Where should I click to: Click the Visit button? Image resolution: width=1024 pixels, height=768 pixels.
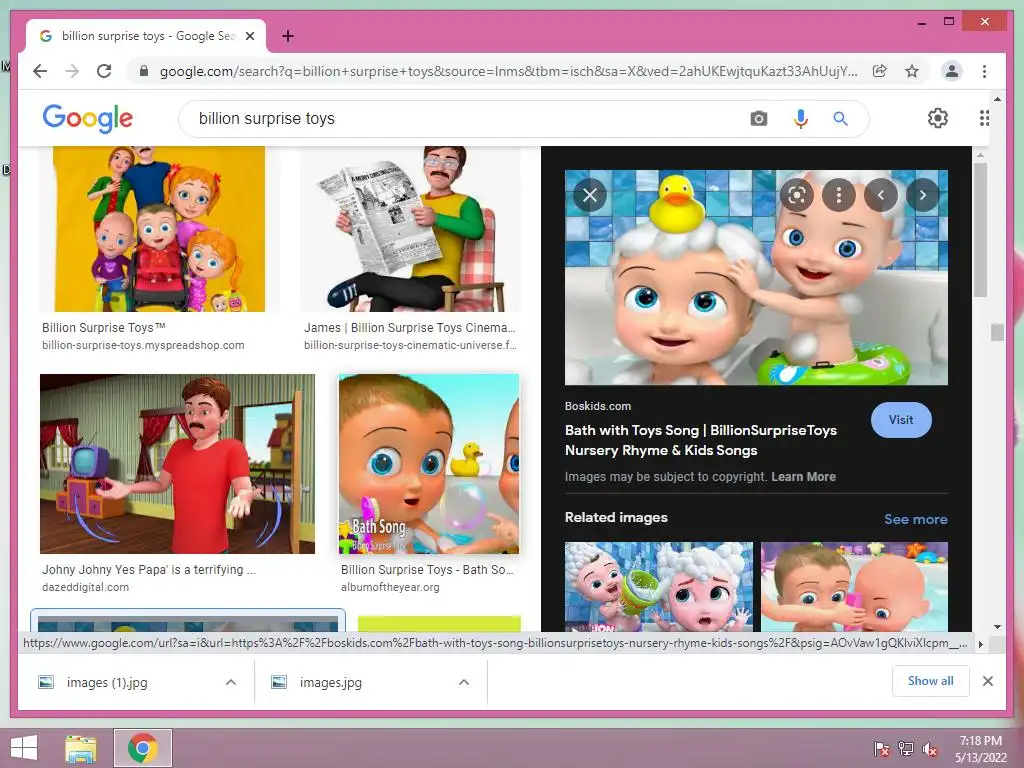901,420
